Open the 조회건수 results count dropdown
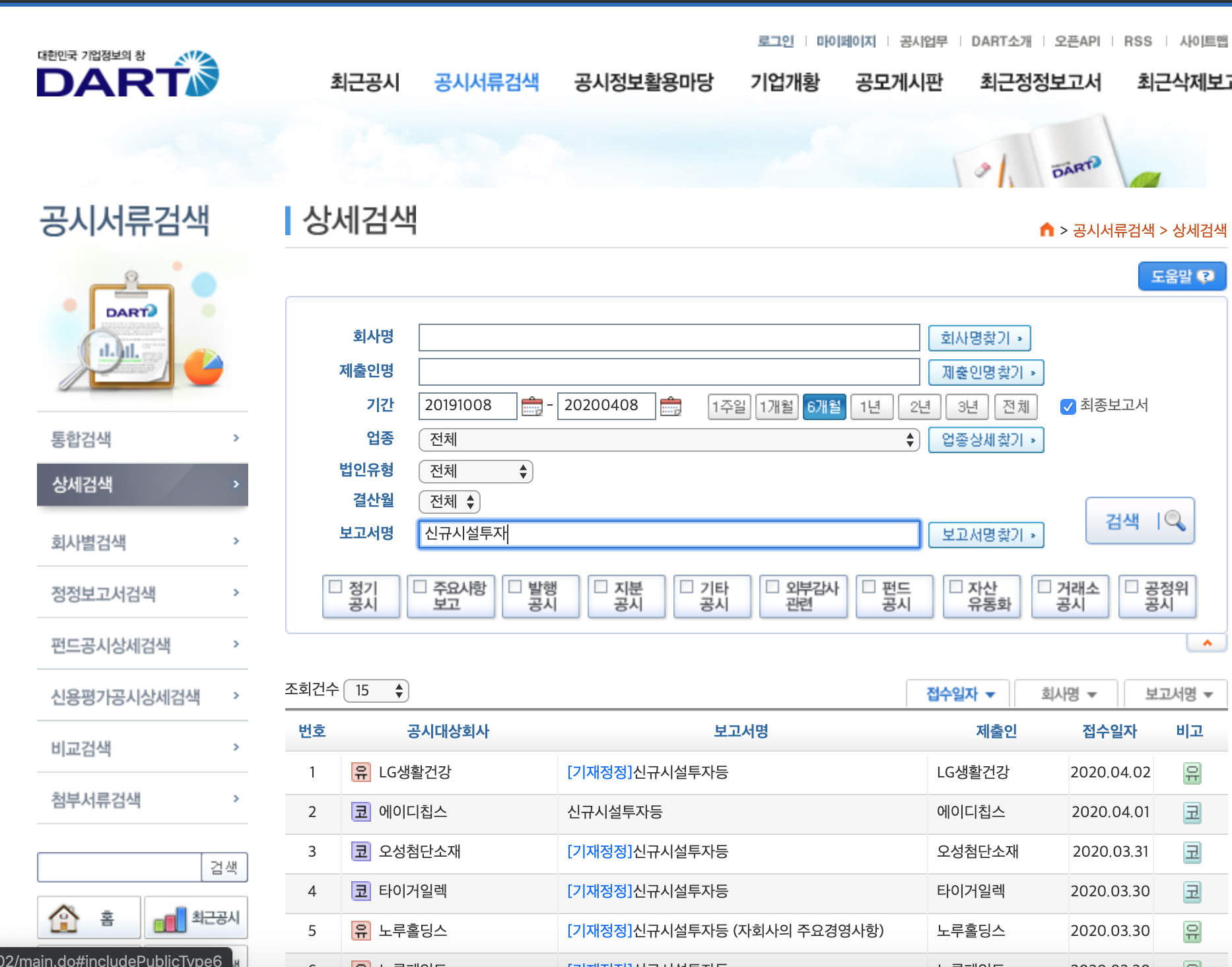The height and width of the screenshot is (967, 1232). click(x=376, y=691)
